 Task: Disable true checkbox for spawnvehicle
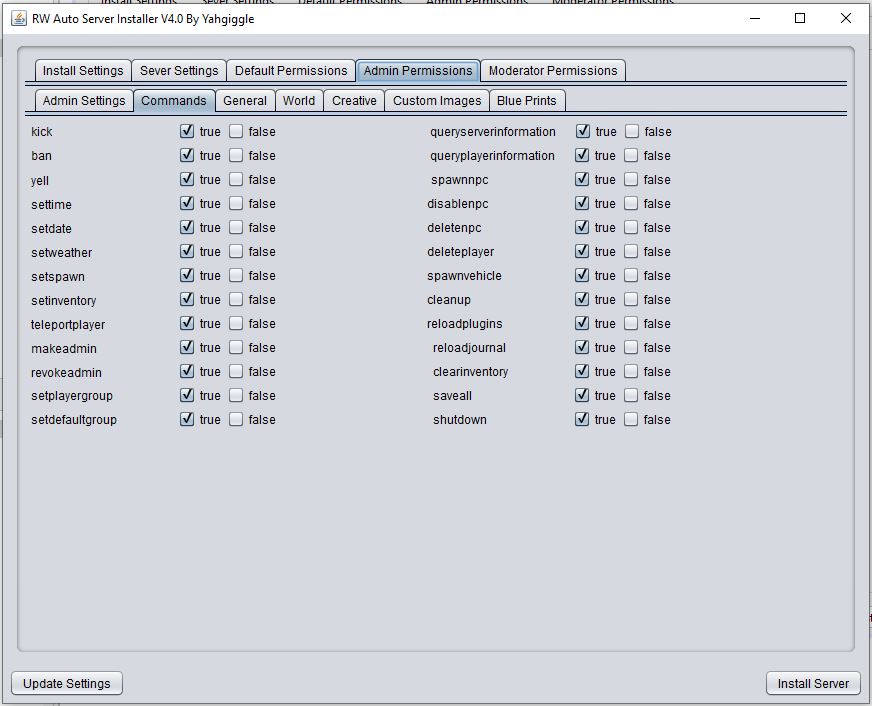point(582,276)
